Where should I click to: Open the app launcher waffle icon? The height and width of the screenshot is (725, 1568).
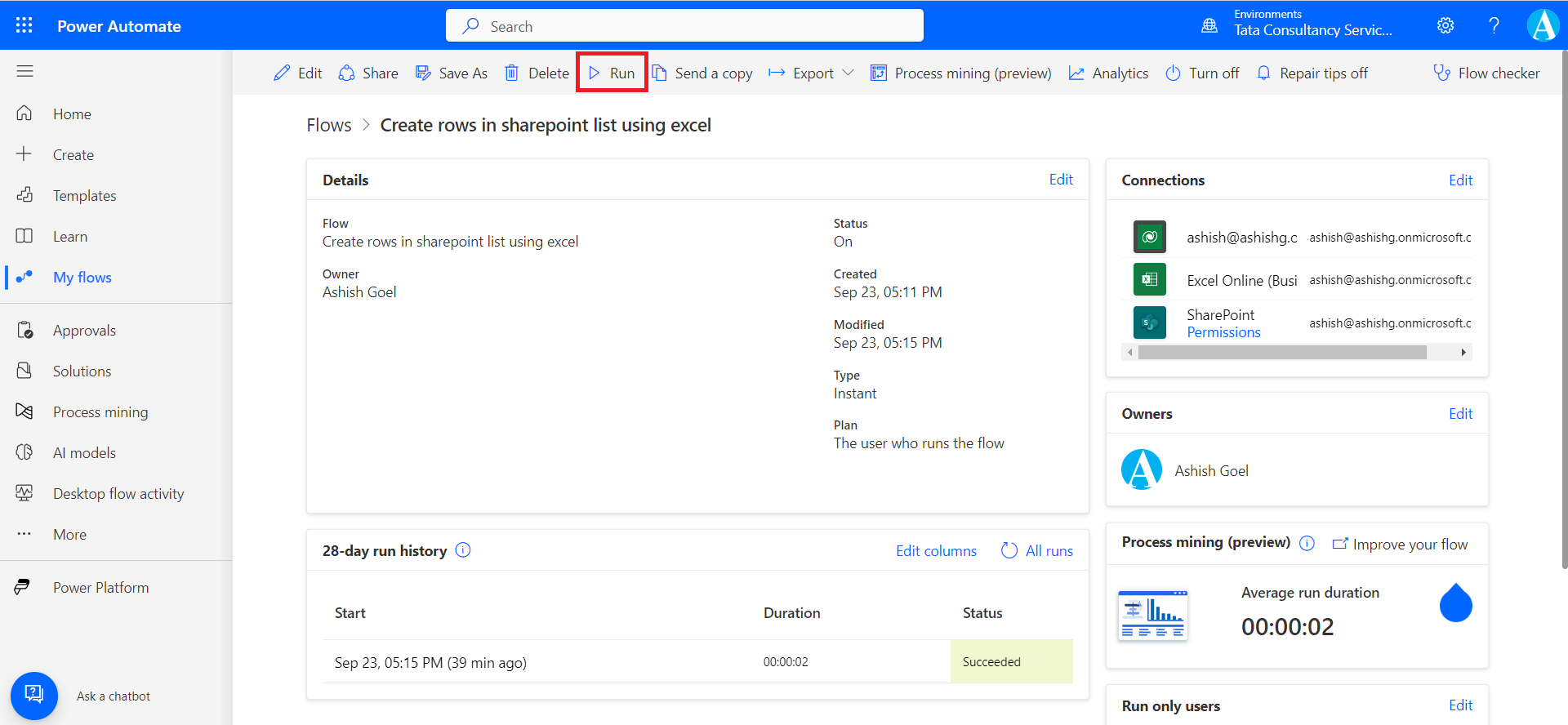[x=24, y=25]
